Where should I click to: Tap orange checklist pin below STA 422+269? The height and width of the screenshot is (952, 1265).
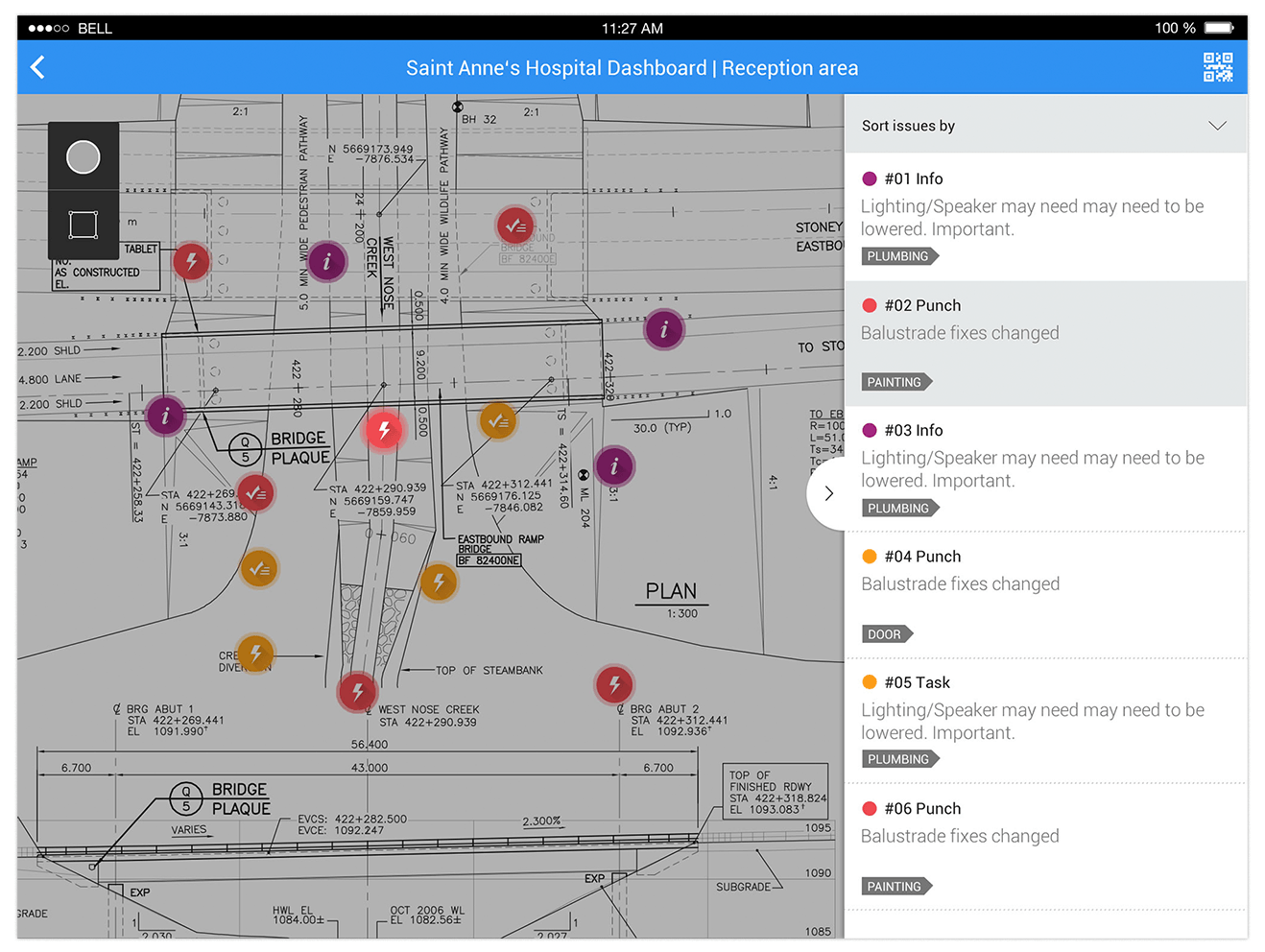259,569
